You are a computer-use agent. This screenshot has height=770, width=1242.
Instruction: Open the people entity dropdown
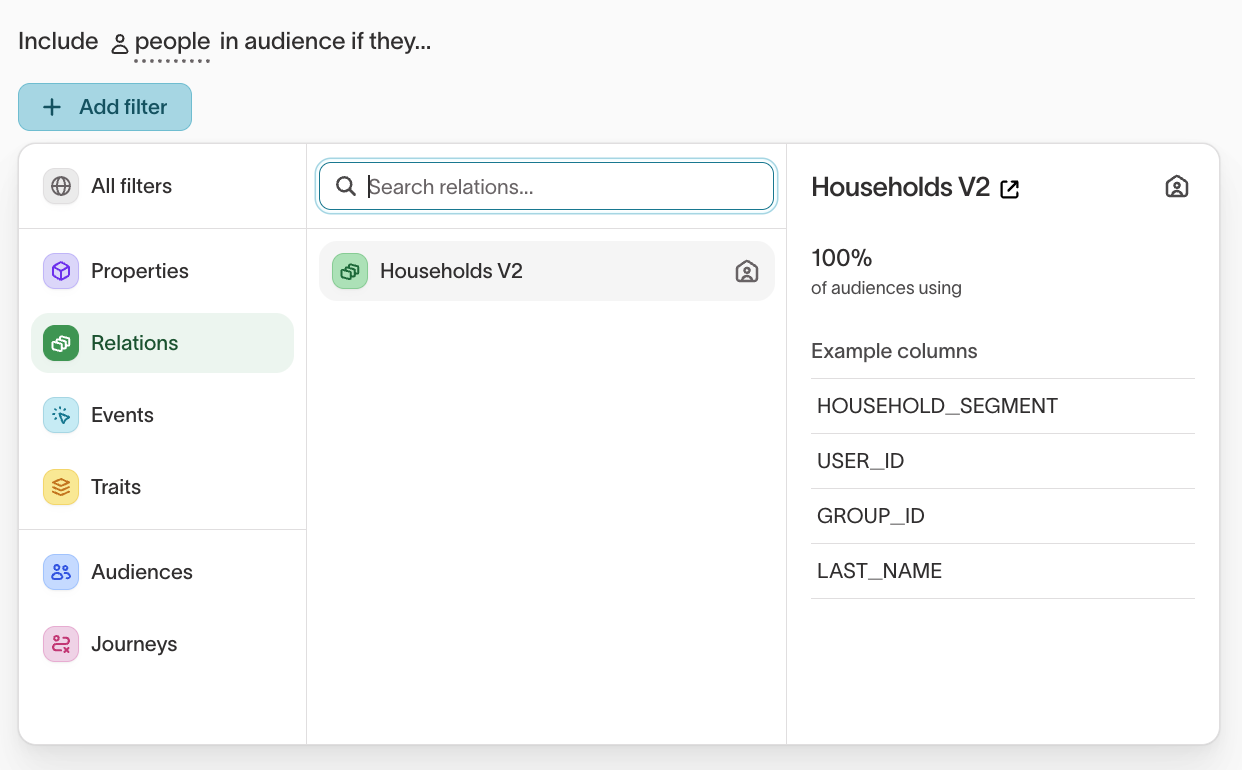click(171, 42)
